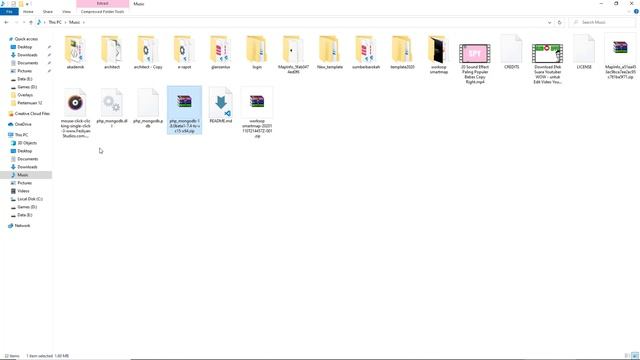Select the mouse-click audio file
The height and width of the screenshot is (360, 640).
76,113
